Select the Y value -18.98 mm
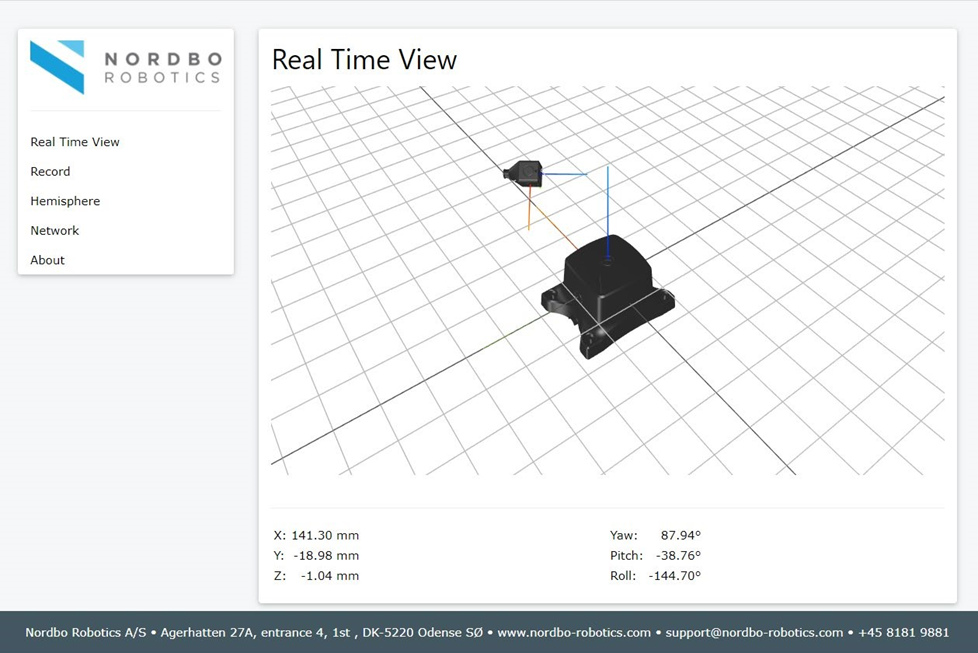 click(326, 555)
